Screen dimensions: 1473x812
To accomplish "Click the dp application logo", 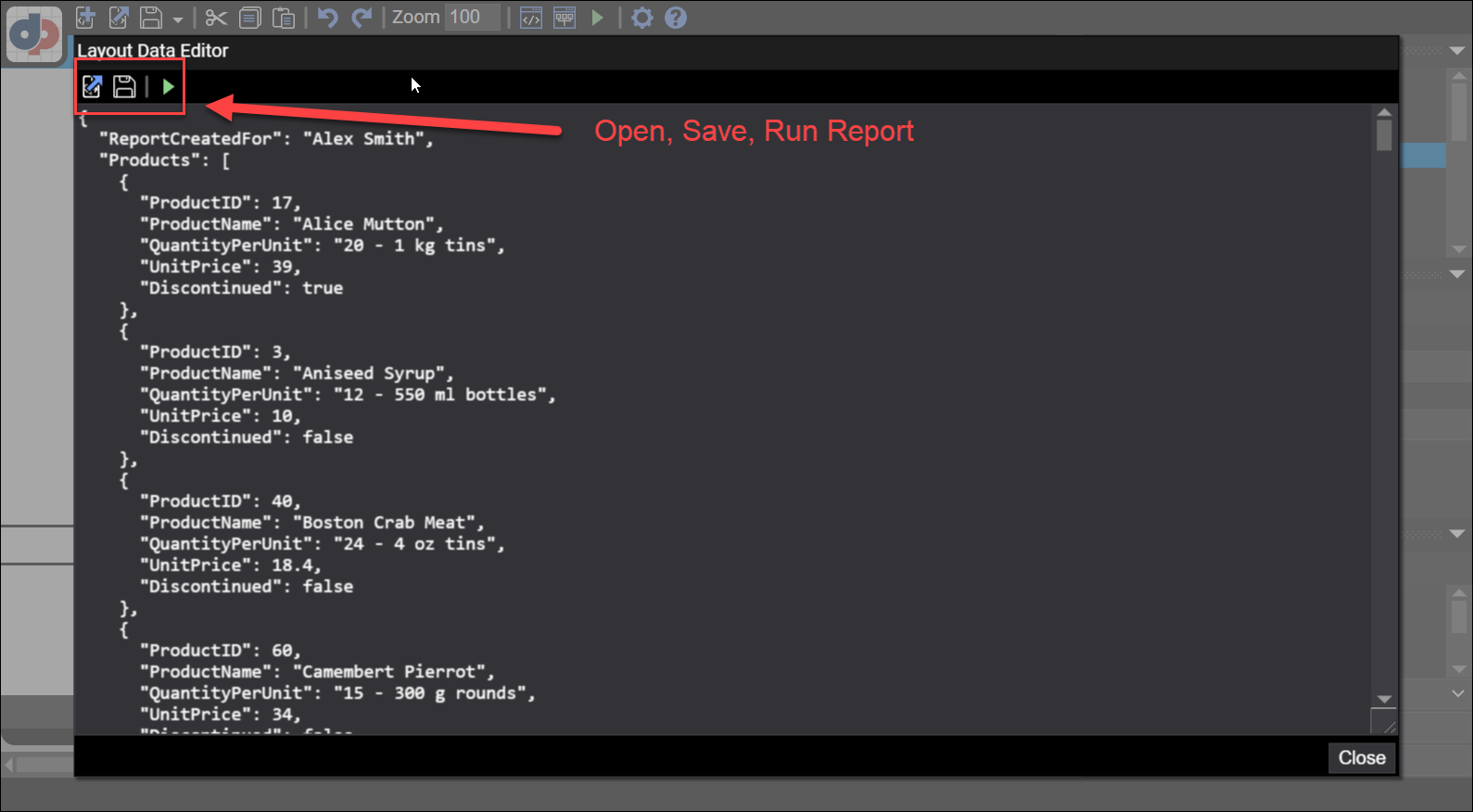I will [x=34, y=34].
